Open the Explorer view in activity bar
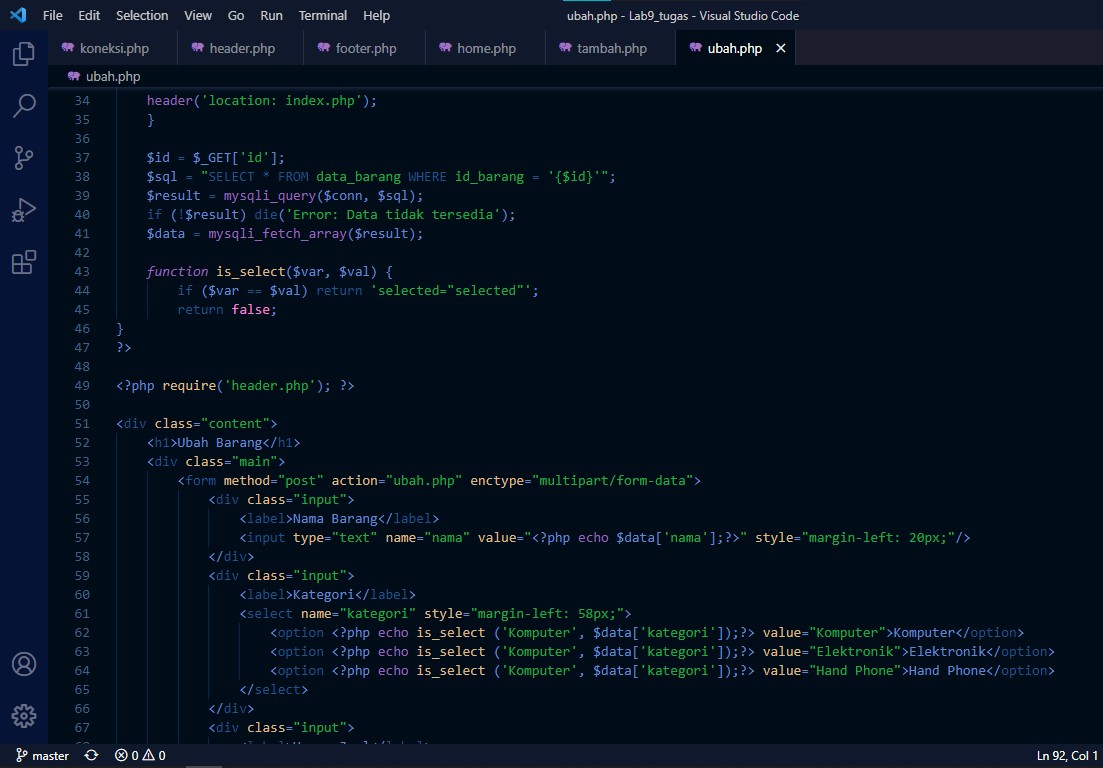The width and height of the screenshot is (1103, 768). point(24,53)
